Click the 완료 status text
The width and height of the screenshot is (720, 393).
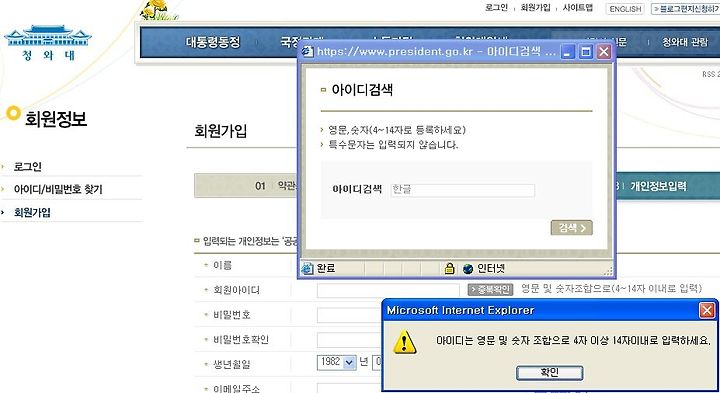pos(326,268)
